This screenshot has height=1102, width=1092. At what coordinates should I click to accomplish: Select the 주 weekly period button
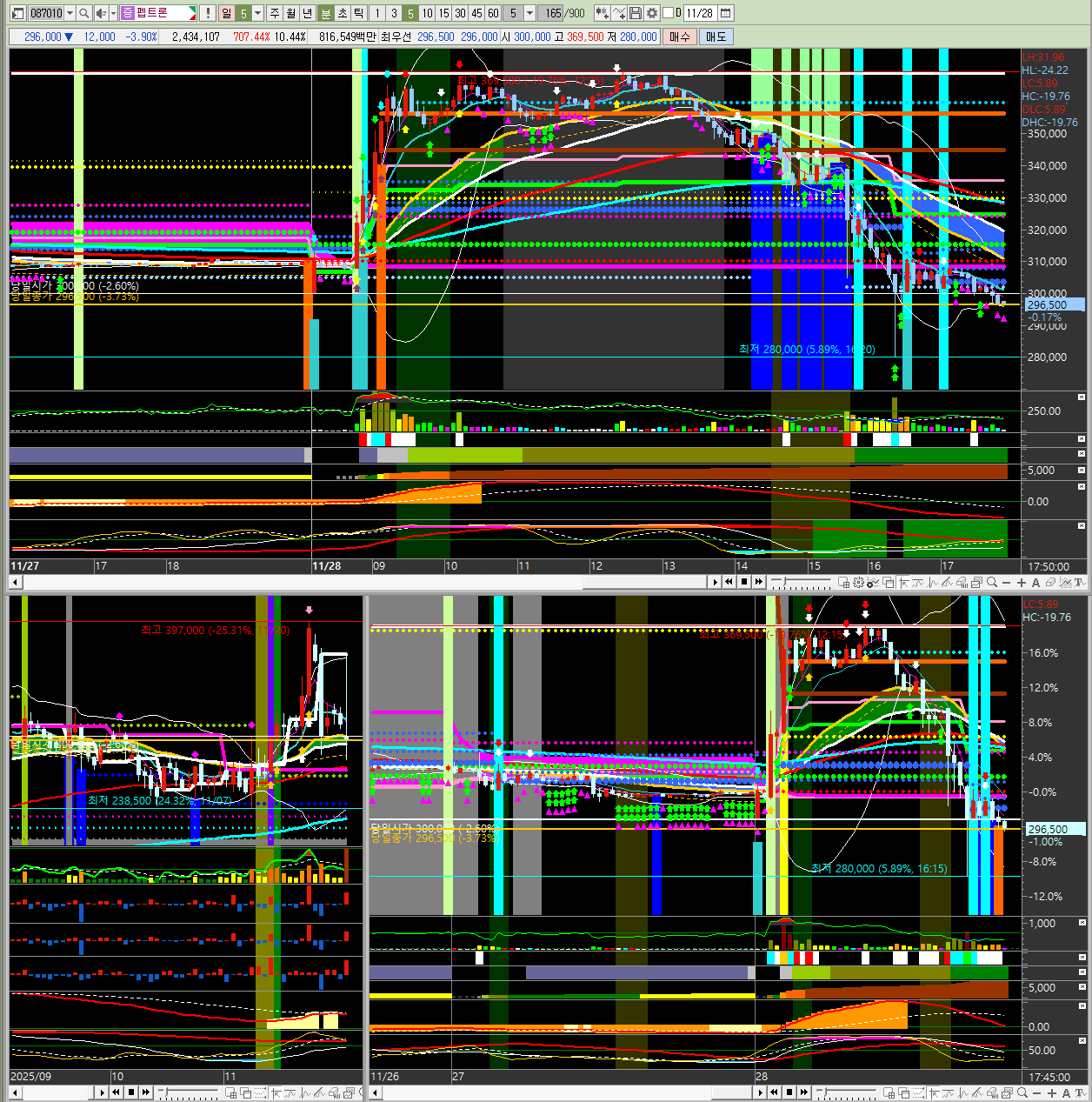coord(275,13)
